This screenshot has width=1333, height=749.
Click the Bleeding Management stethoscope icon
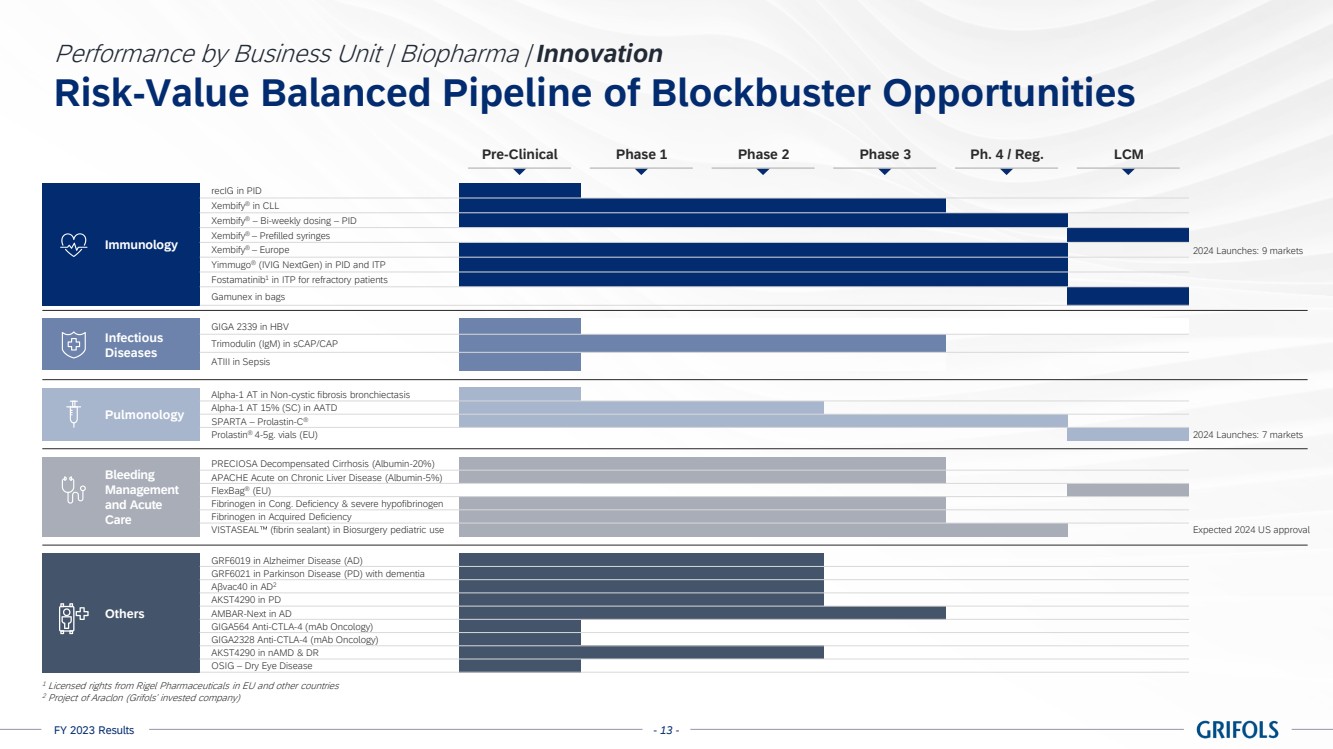pyautogui.click(x=73, y=490)
